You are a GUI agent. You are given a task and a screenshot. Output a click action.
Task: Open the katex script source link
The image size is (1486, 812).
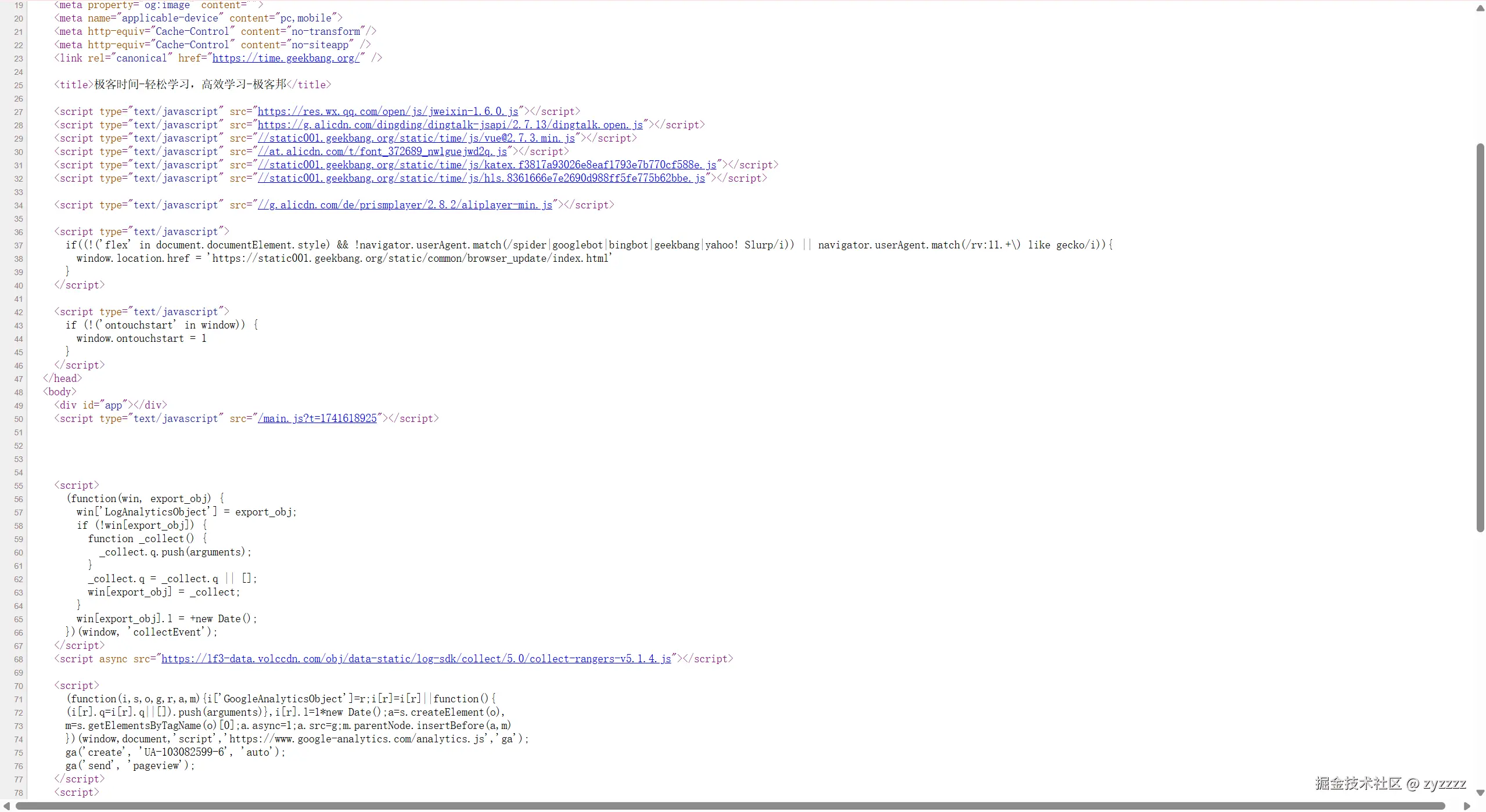(x=487, y=165)
